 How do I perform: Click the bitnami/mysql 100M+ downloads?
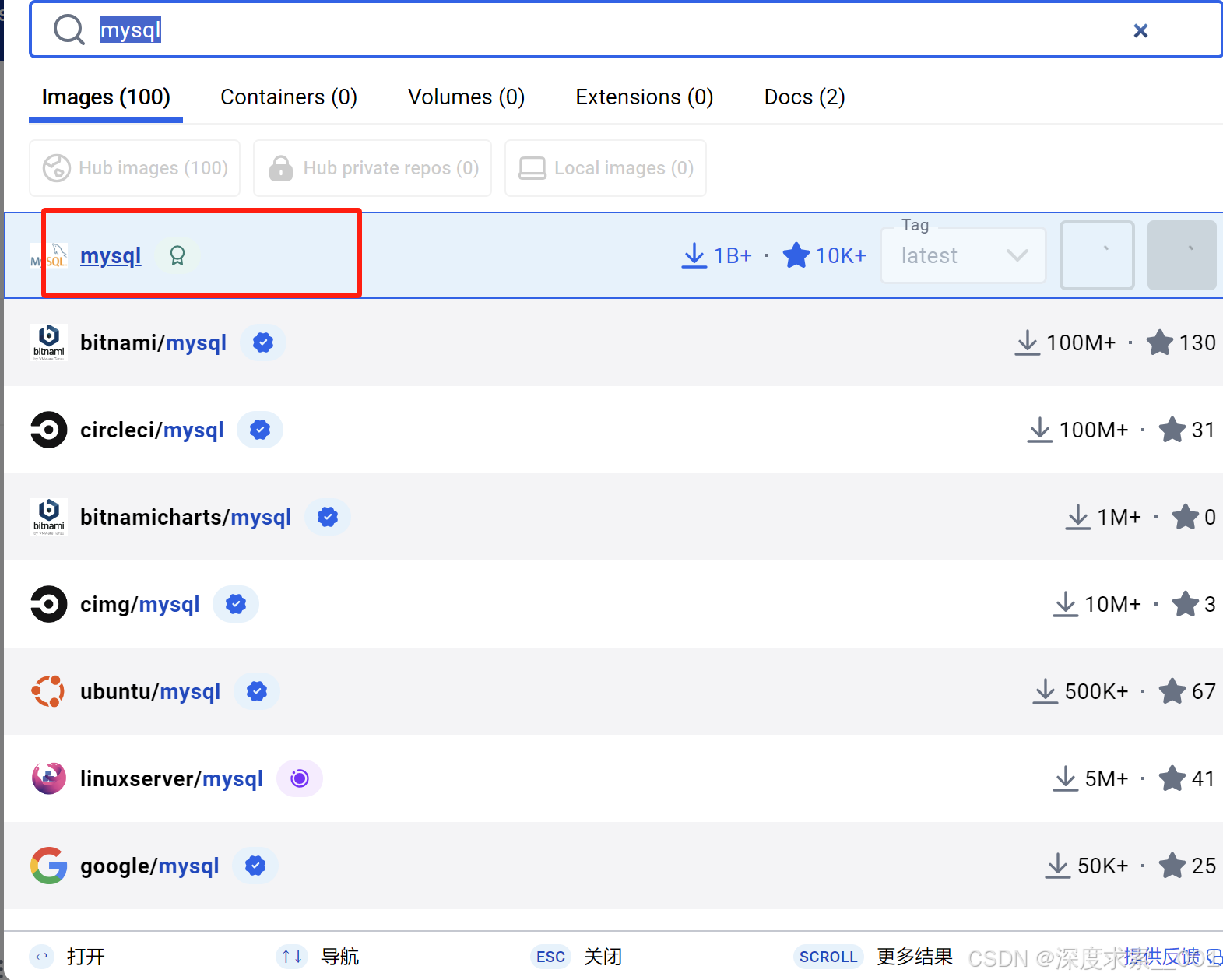pyautogui.click(x=1065, y=342)
